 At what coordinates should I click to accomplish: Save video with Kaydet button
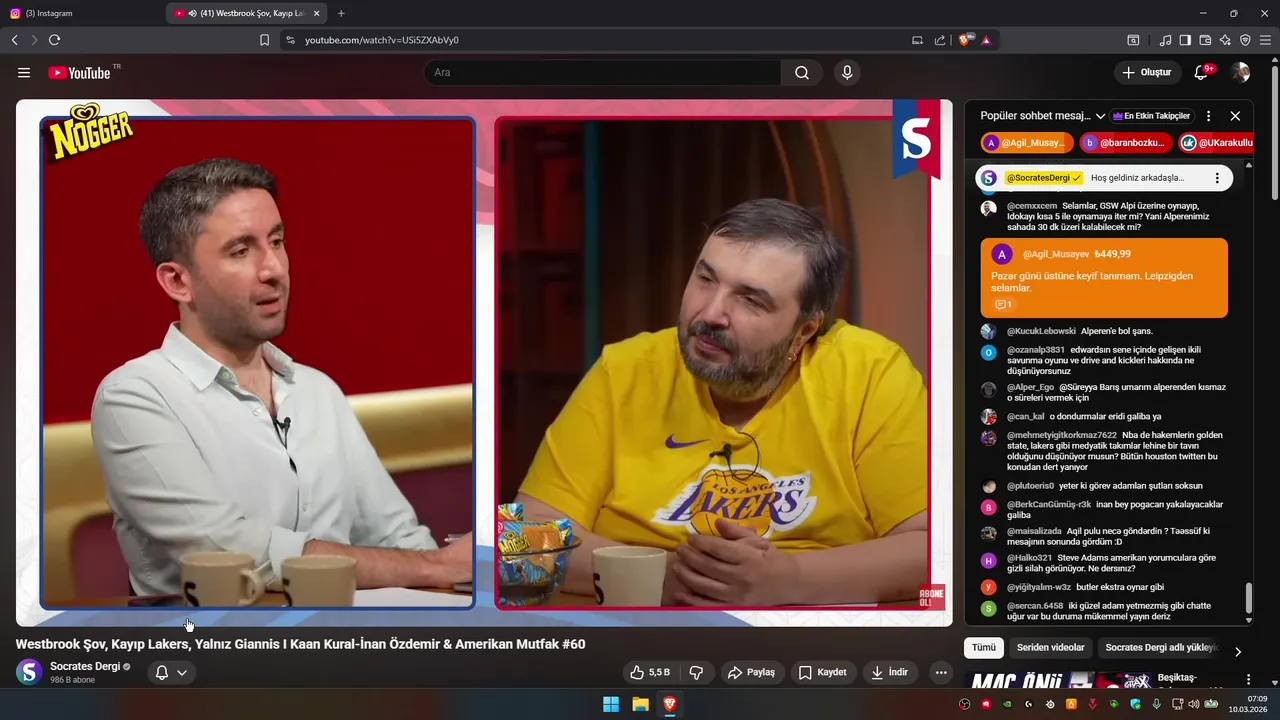[x=822, y=672]
